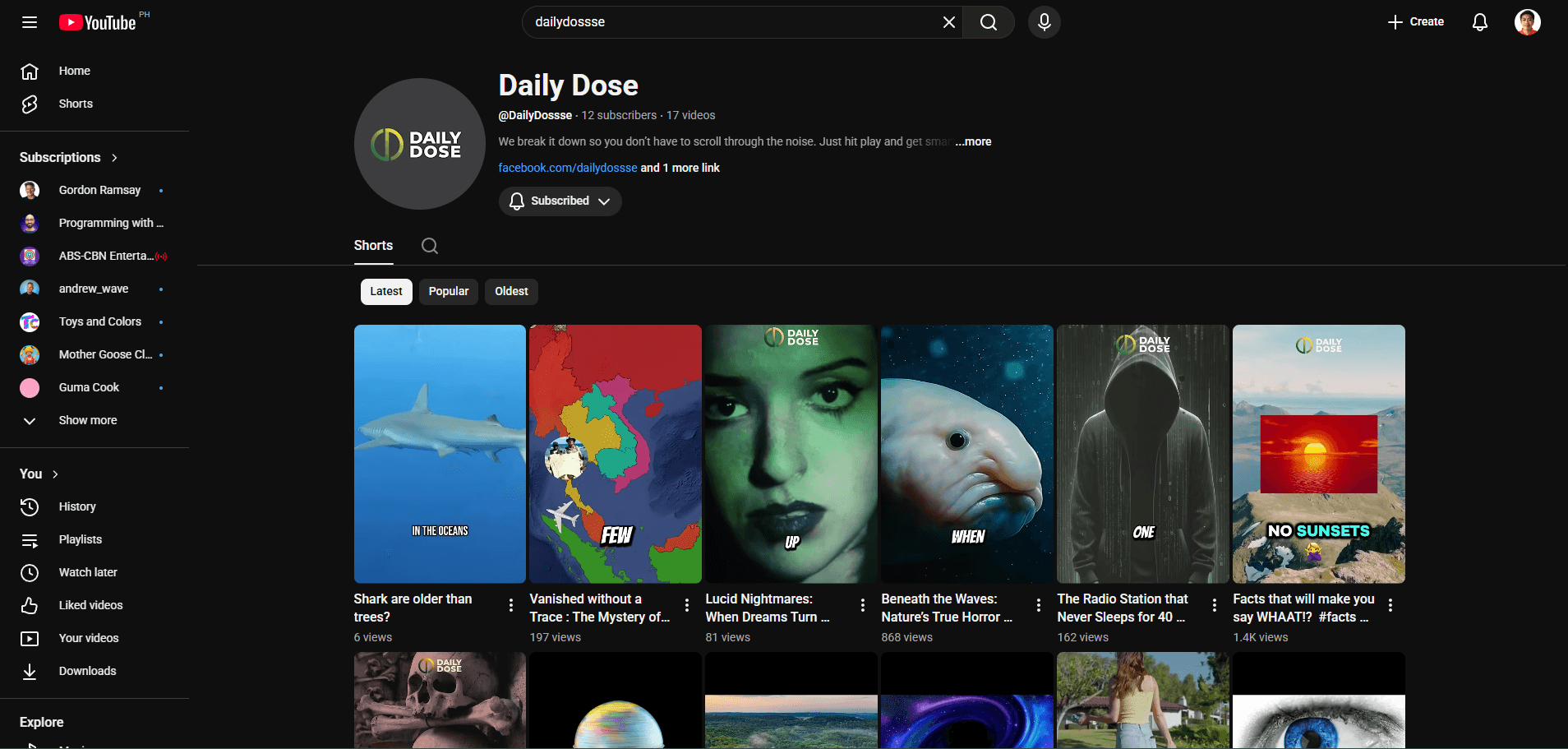Click the search magnifier button
The image size is (1568, 749).
pyautogui.click(x=989, y=22)
